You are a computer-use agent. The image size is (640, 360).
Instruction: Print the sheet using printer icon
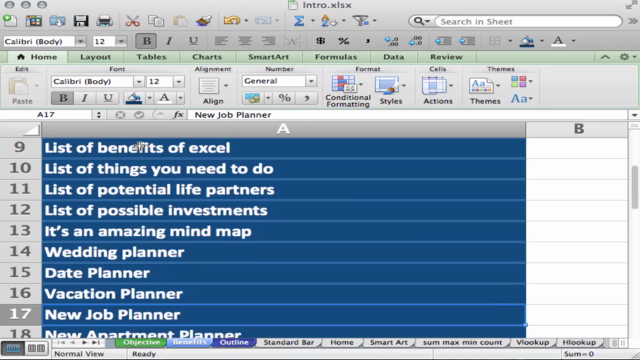pos(104,20)
